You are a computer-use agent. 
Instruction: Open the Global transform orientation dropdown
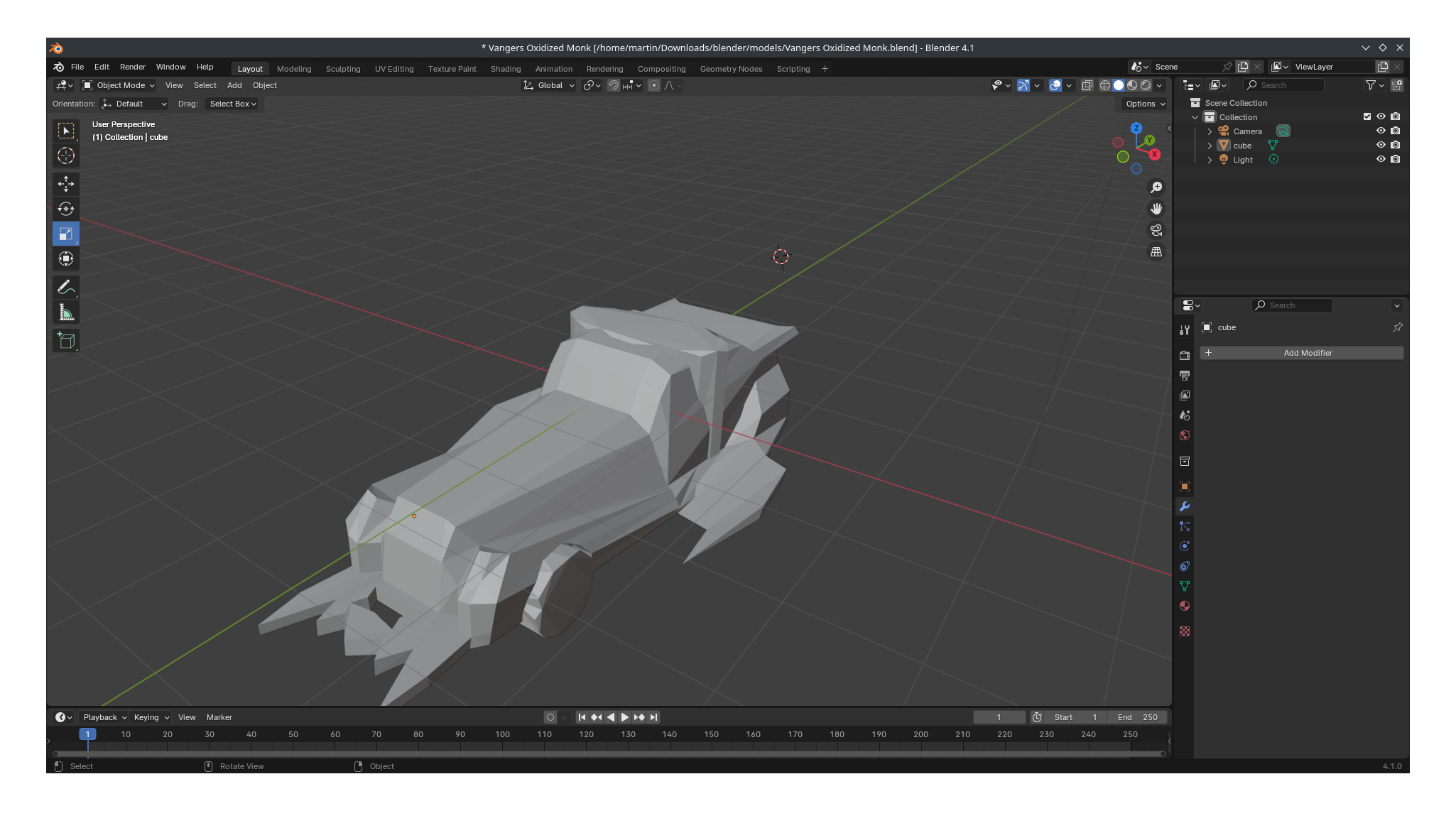548,85
